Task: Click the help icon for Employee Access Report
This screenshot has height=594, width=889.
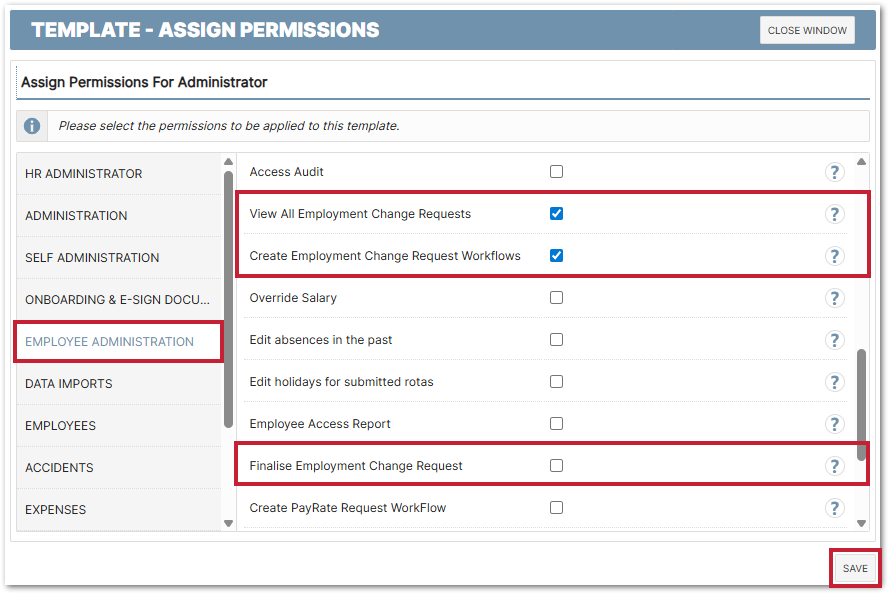Action: pos(834,424)
